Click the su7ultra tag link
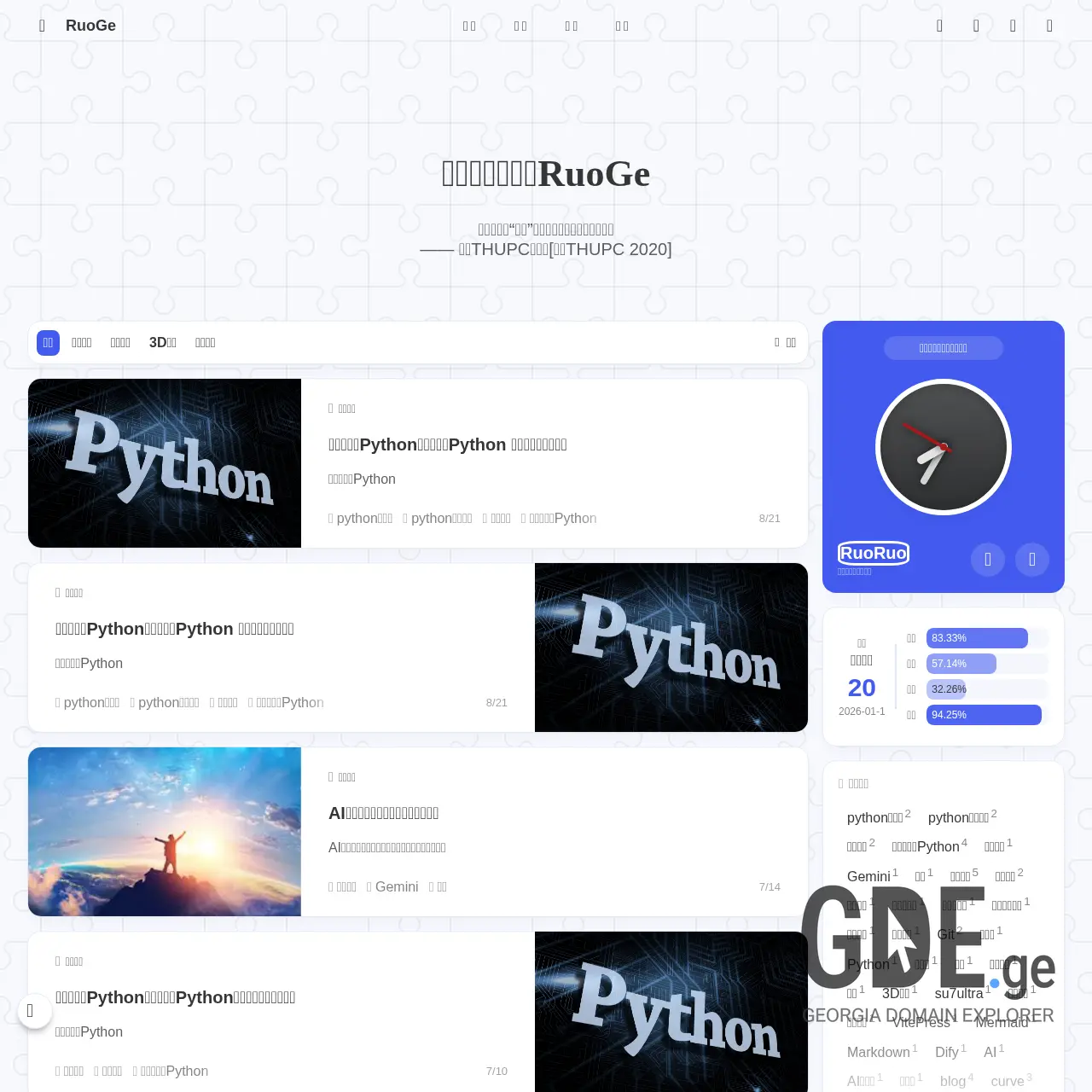The image size is (1092, 1092). 958,993
